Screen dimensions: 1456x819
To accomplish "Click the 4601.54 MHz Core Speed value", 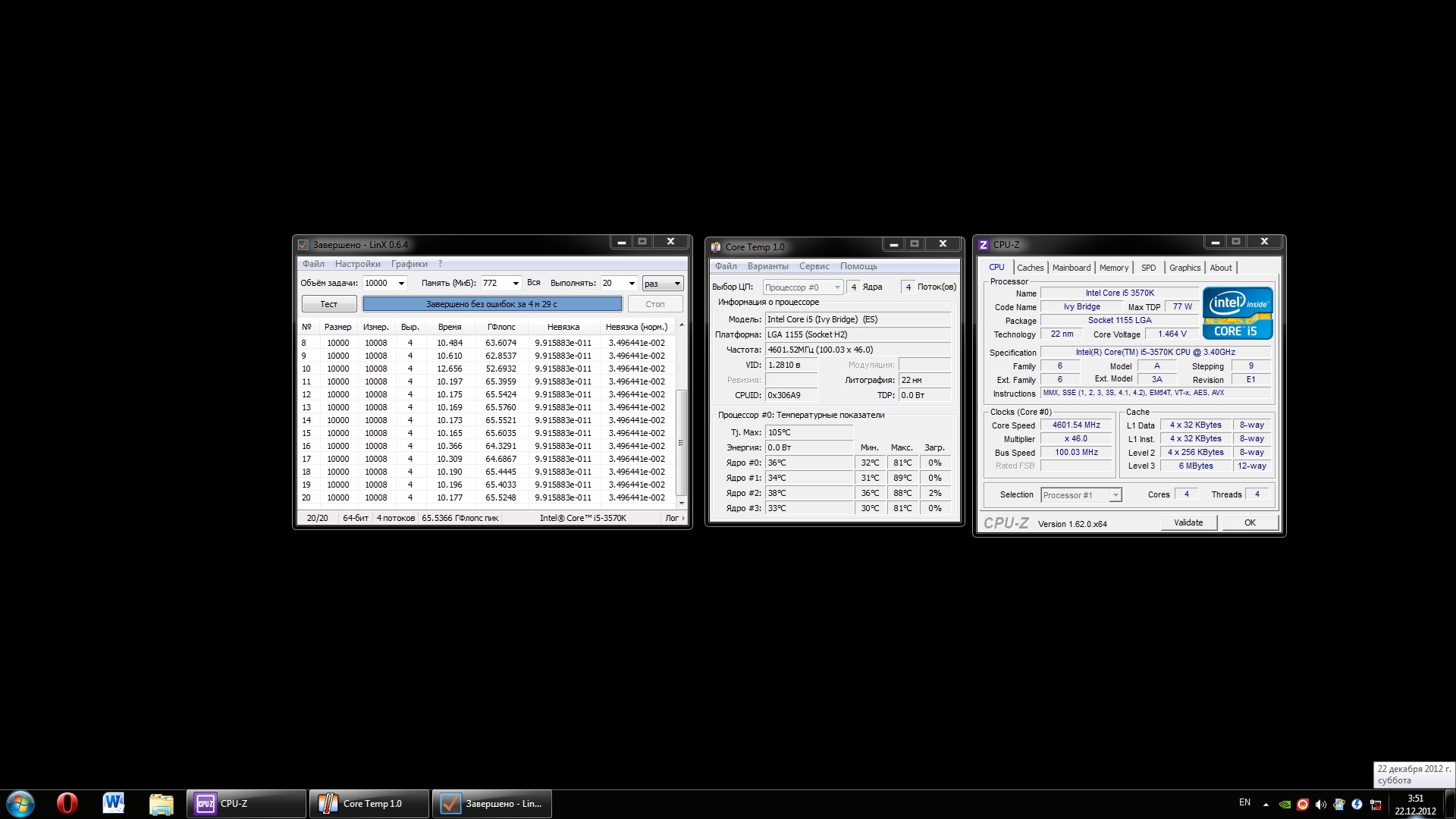I will pos(1076,425).
